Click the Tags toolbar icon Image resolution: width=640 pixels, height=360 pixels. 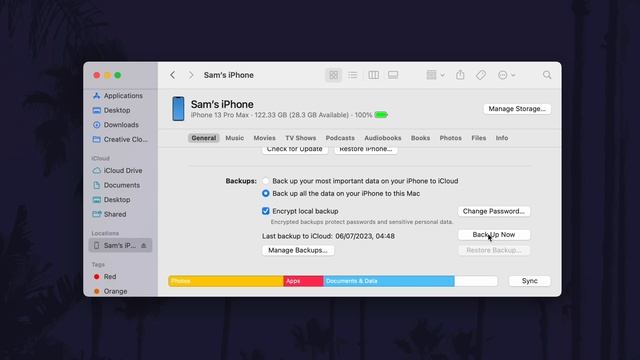click(x=481, y=75)
